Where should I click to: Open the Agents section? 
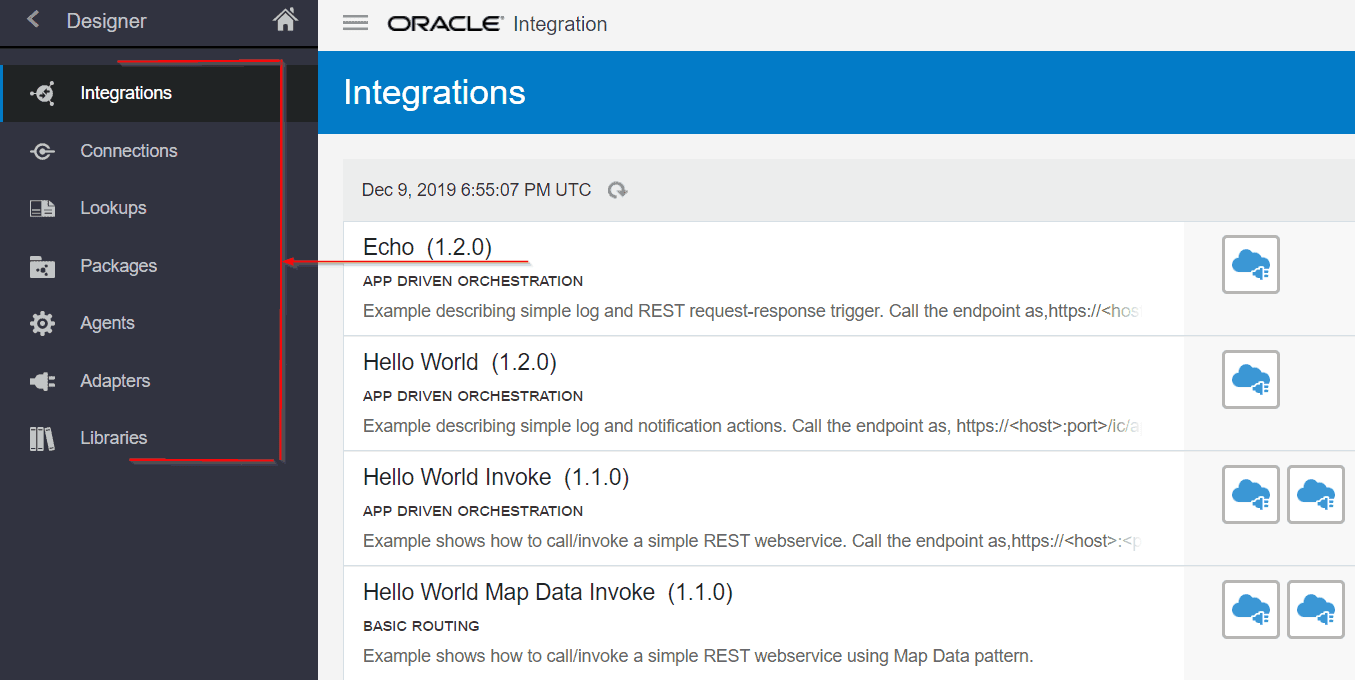tap(107, 323)
